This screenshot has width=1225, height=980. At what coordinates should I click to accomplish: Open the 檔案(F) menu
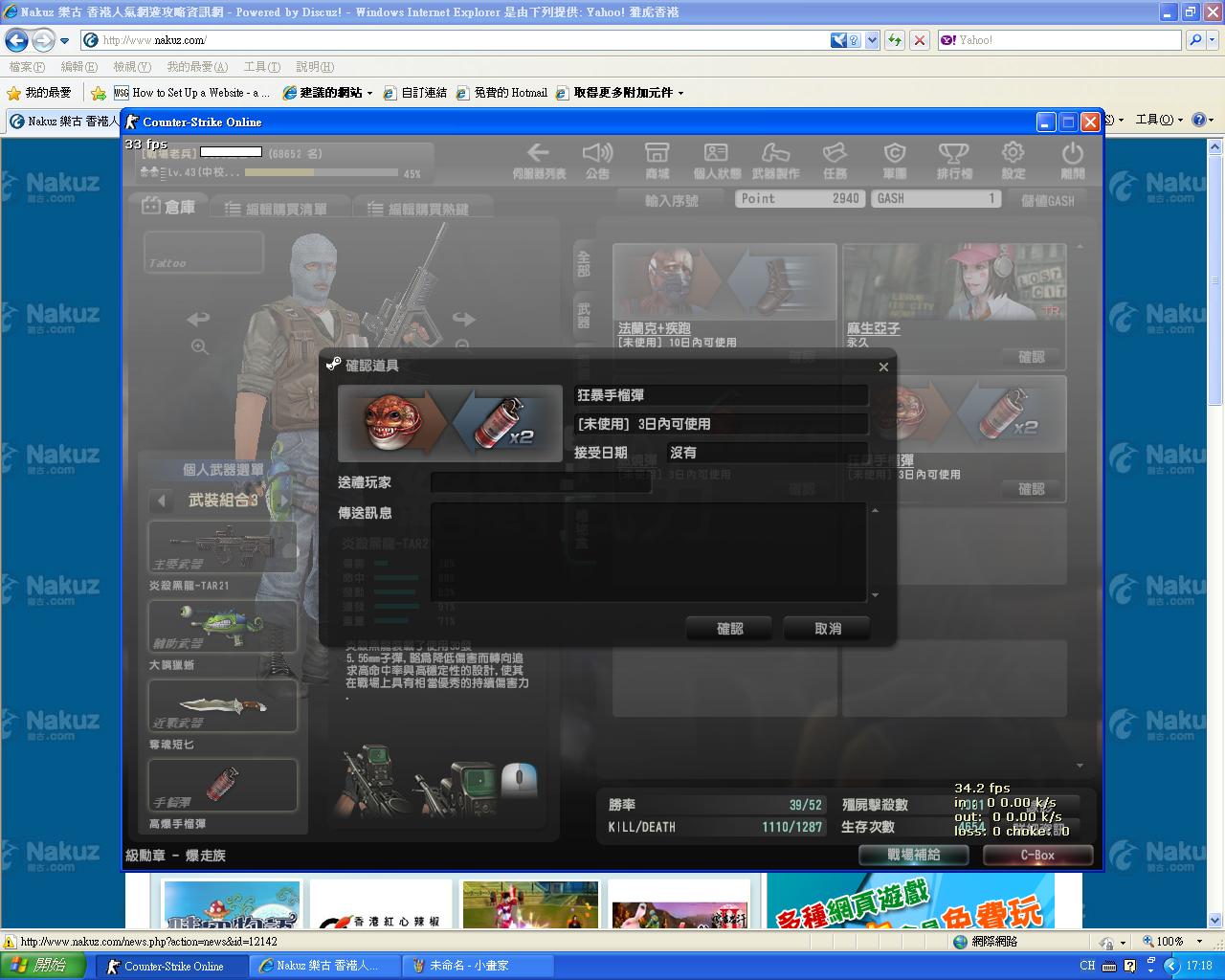27,67
